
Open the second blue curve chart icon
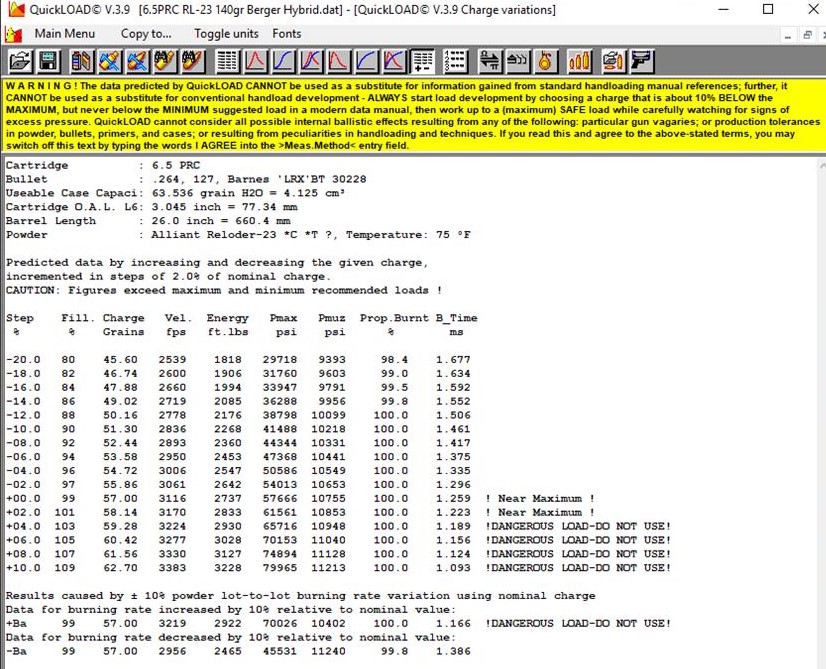point(366,61)
